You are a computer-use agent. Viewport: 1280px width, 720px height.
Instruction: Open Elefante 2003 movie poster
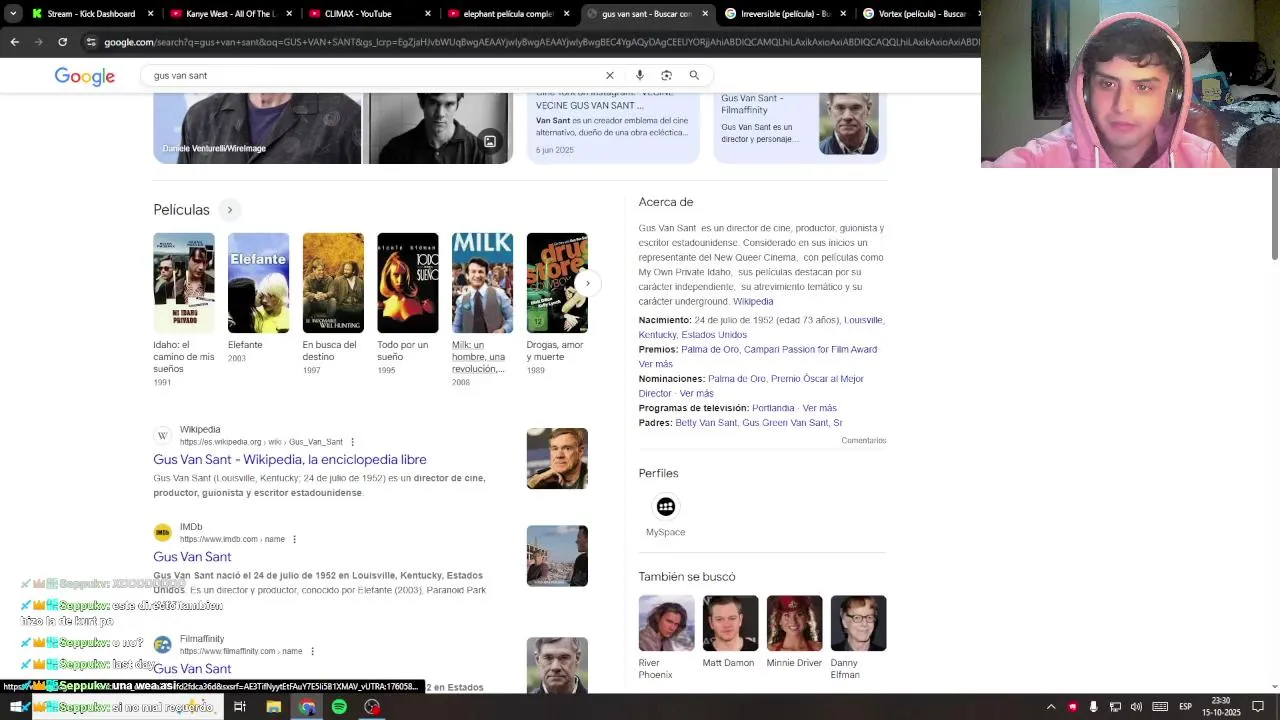point(258,283)
